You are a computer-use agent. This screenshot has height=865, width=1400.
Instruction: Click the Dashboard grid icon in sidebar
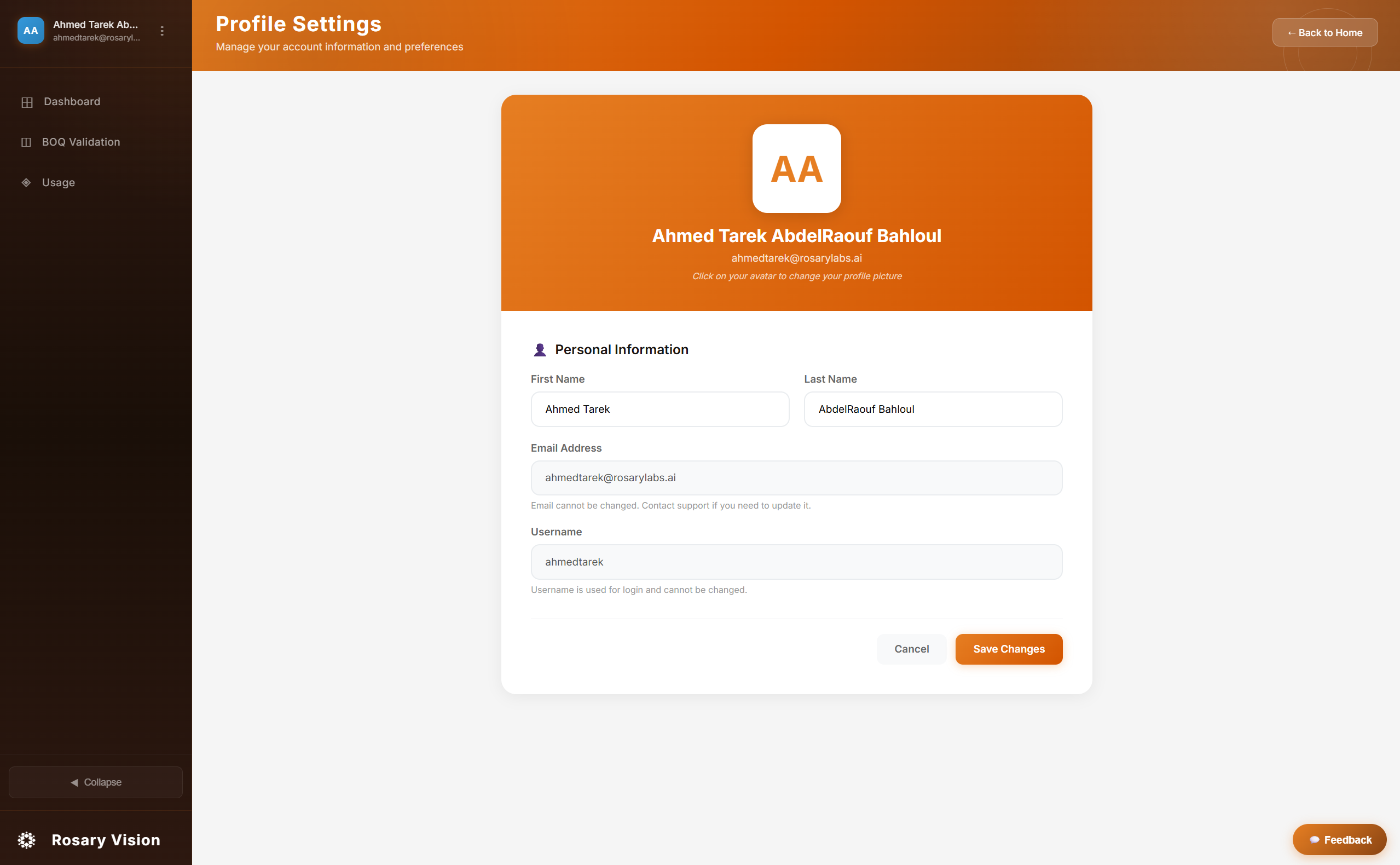pos(27,102)
